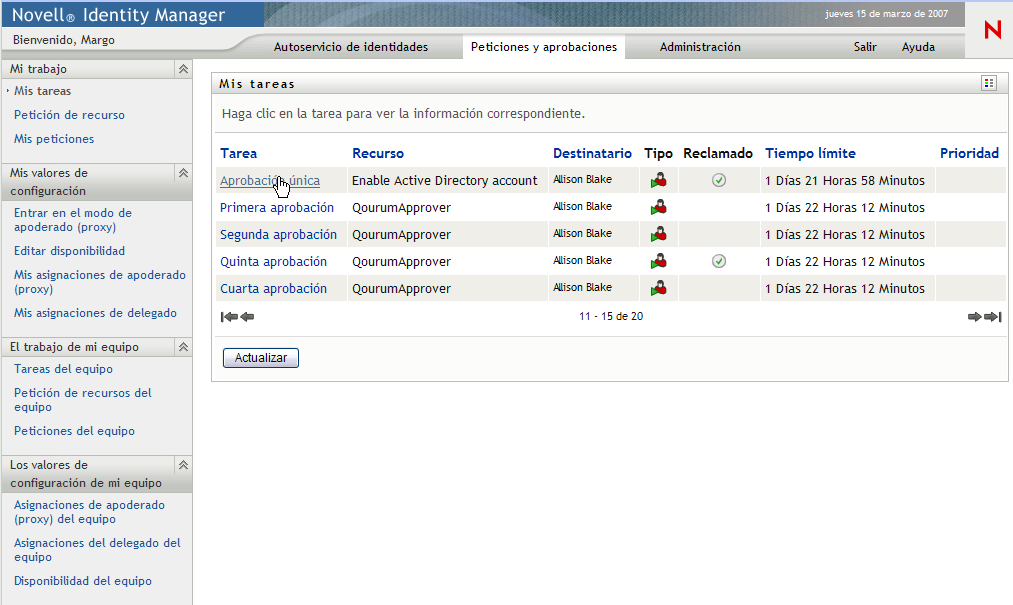1013x605 pixels.
Task: Click claimed checkmark on Aprobación única row
Action: point(718,180)
